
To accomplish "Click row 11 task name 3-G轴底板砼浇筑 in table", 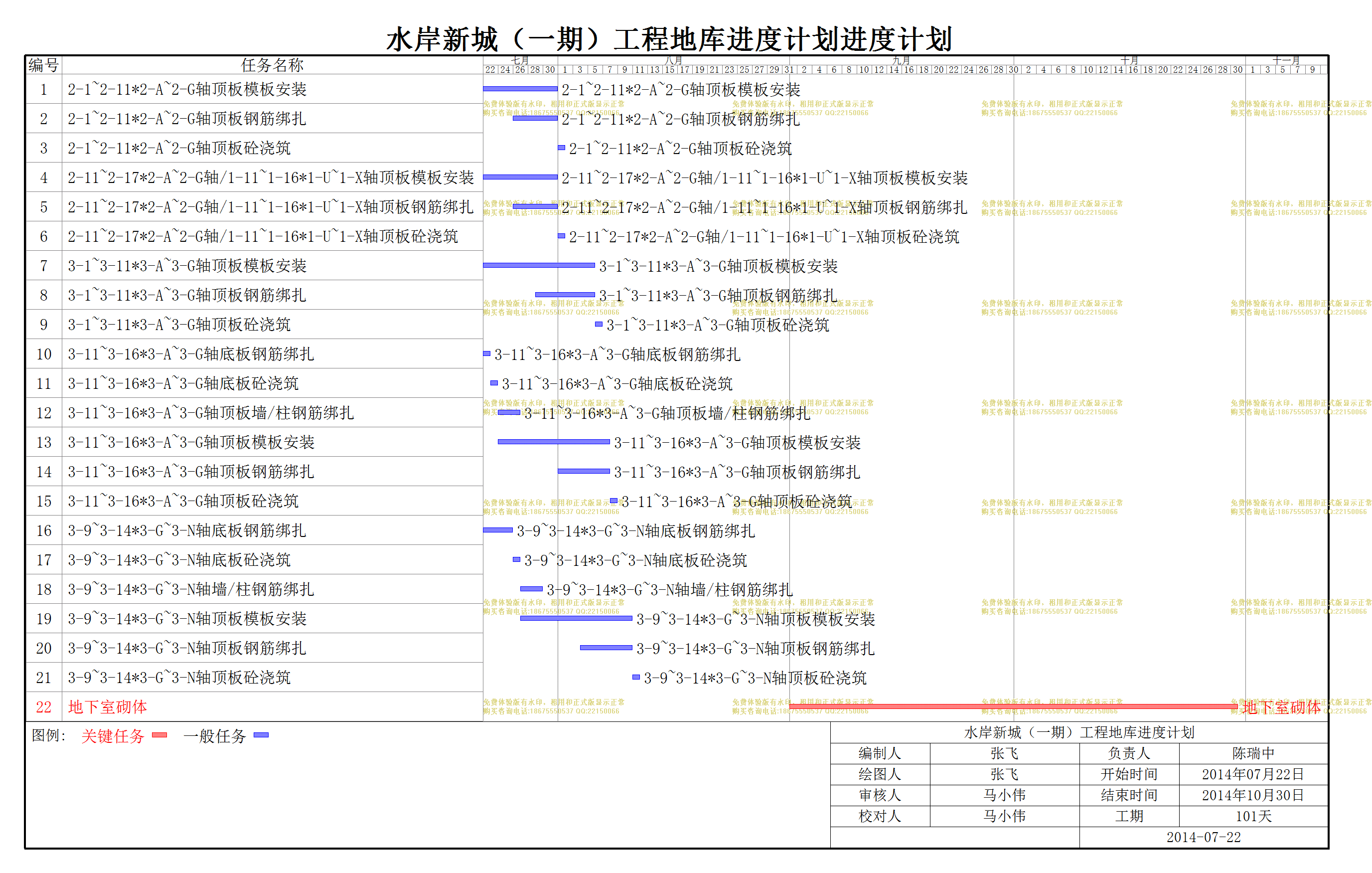I will (183, 383).
